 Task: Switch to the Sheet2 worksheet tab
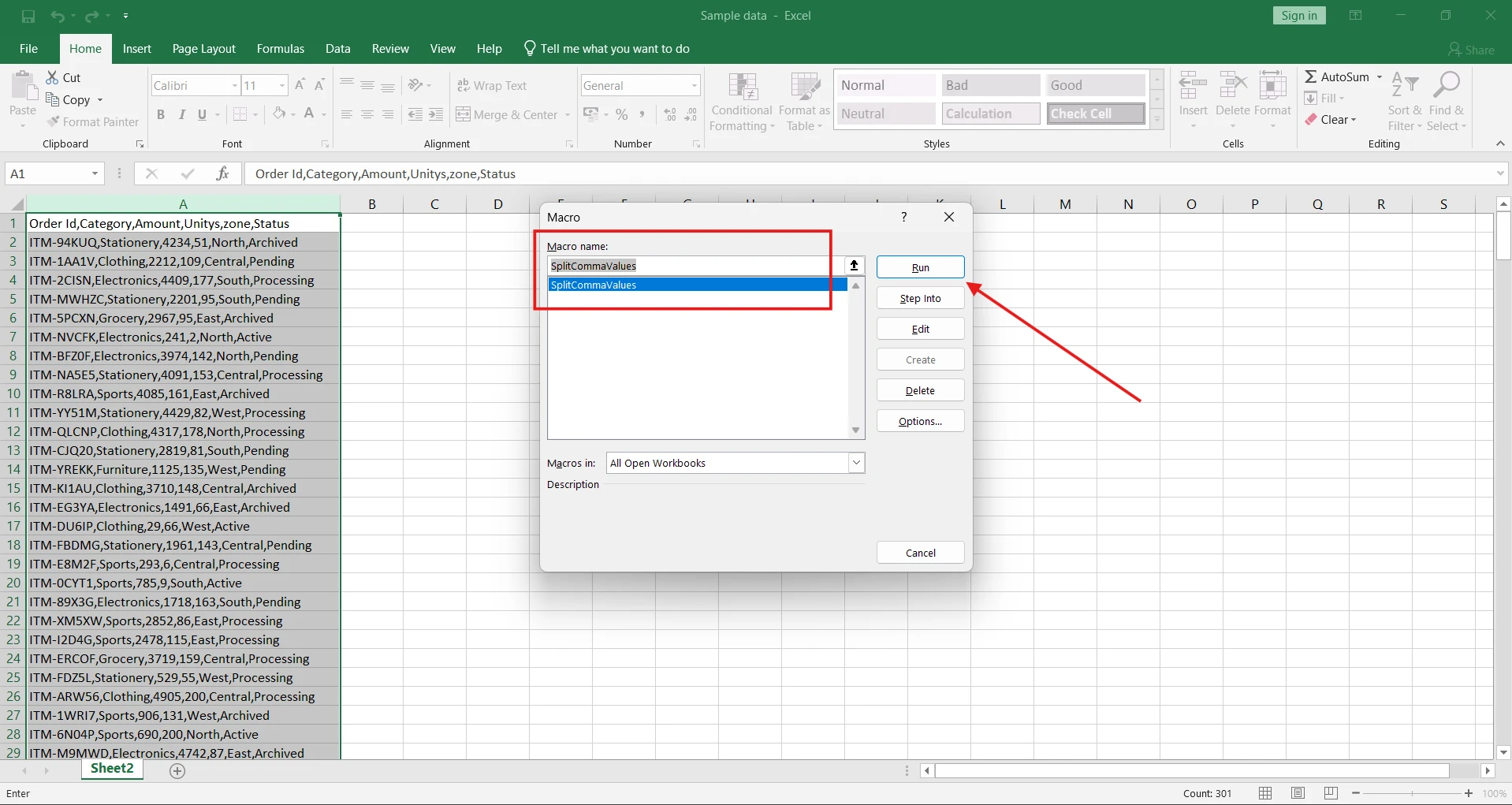(112, 769)
